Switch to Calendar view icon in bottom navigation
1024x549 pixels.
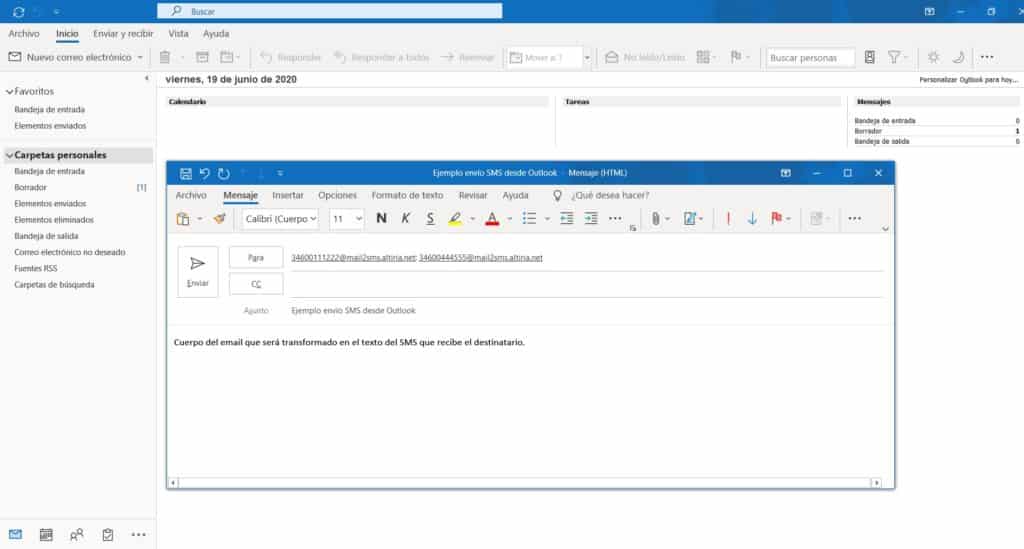[x=46, y=535]
